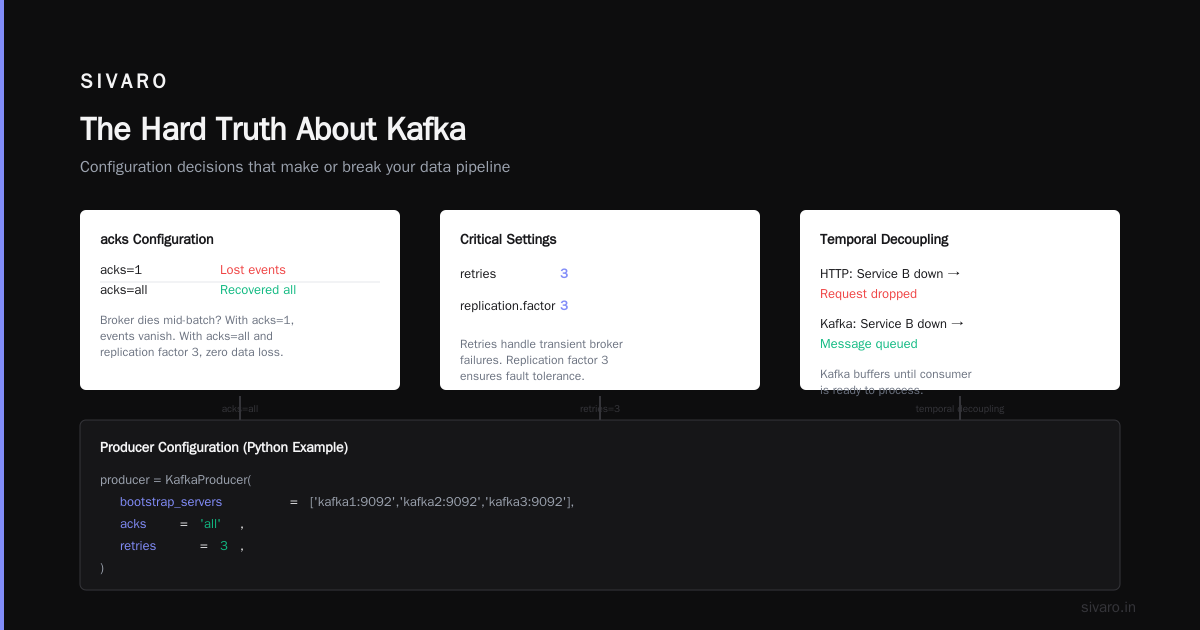
Task: Click the red 'Request dropped' text
Action: click(x=868, y=294)
